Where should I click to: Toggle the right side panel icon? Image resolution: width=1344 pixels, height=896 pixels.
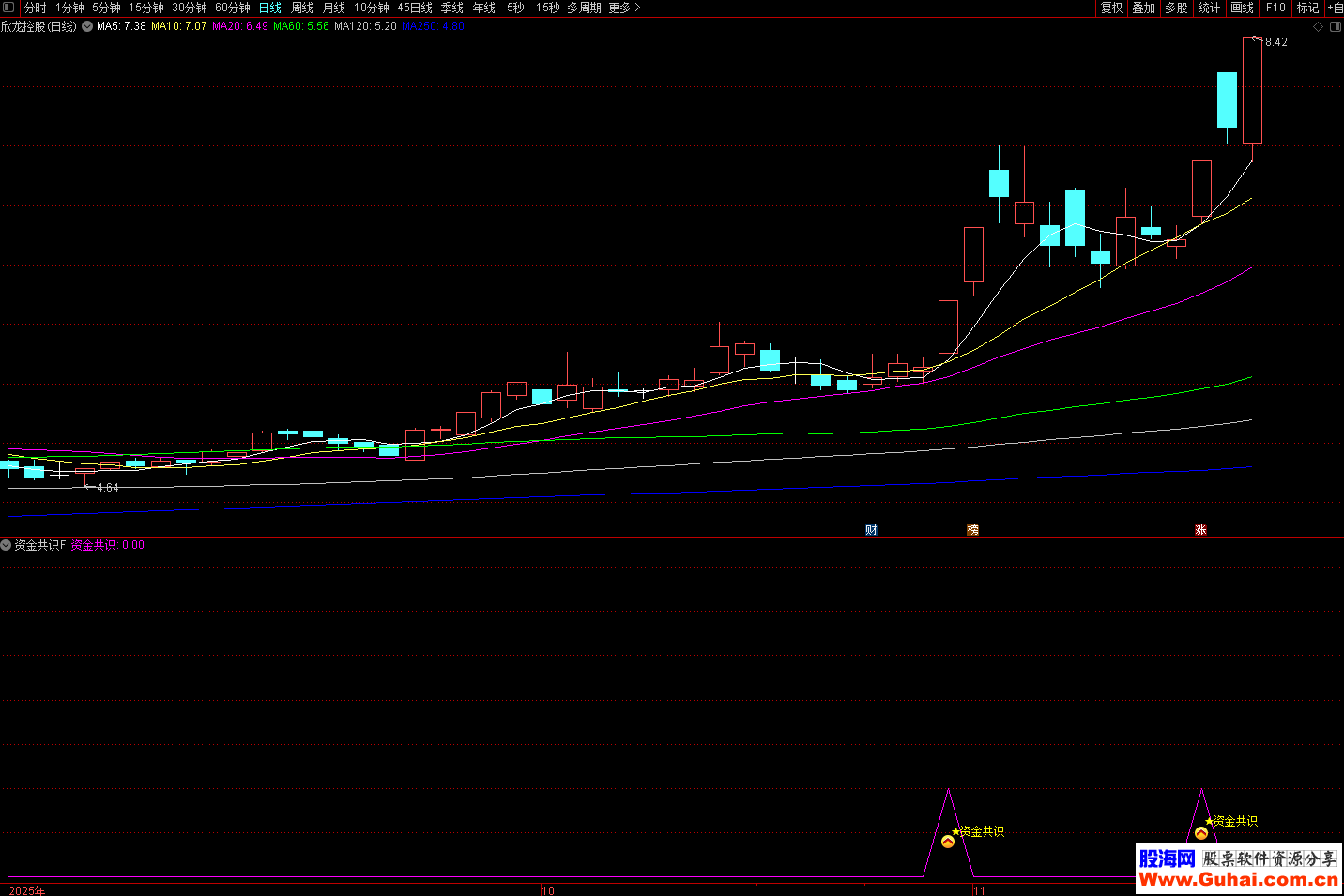[1336, 26]
